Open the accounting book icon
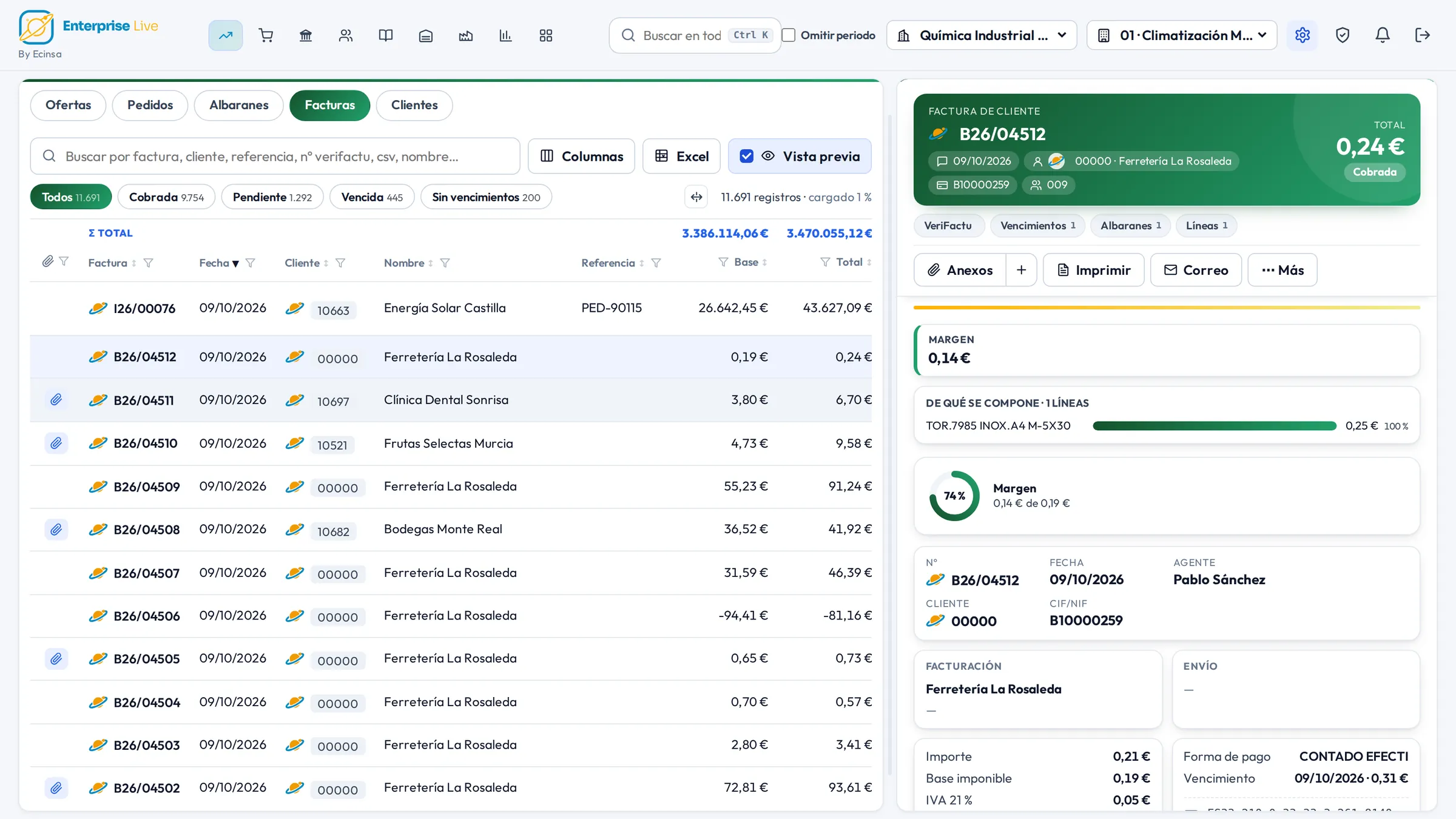This screenshot has width=1456, height=819. click(386, 35)
